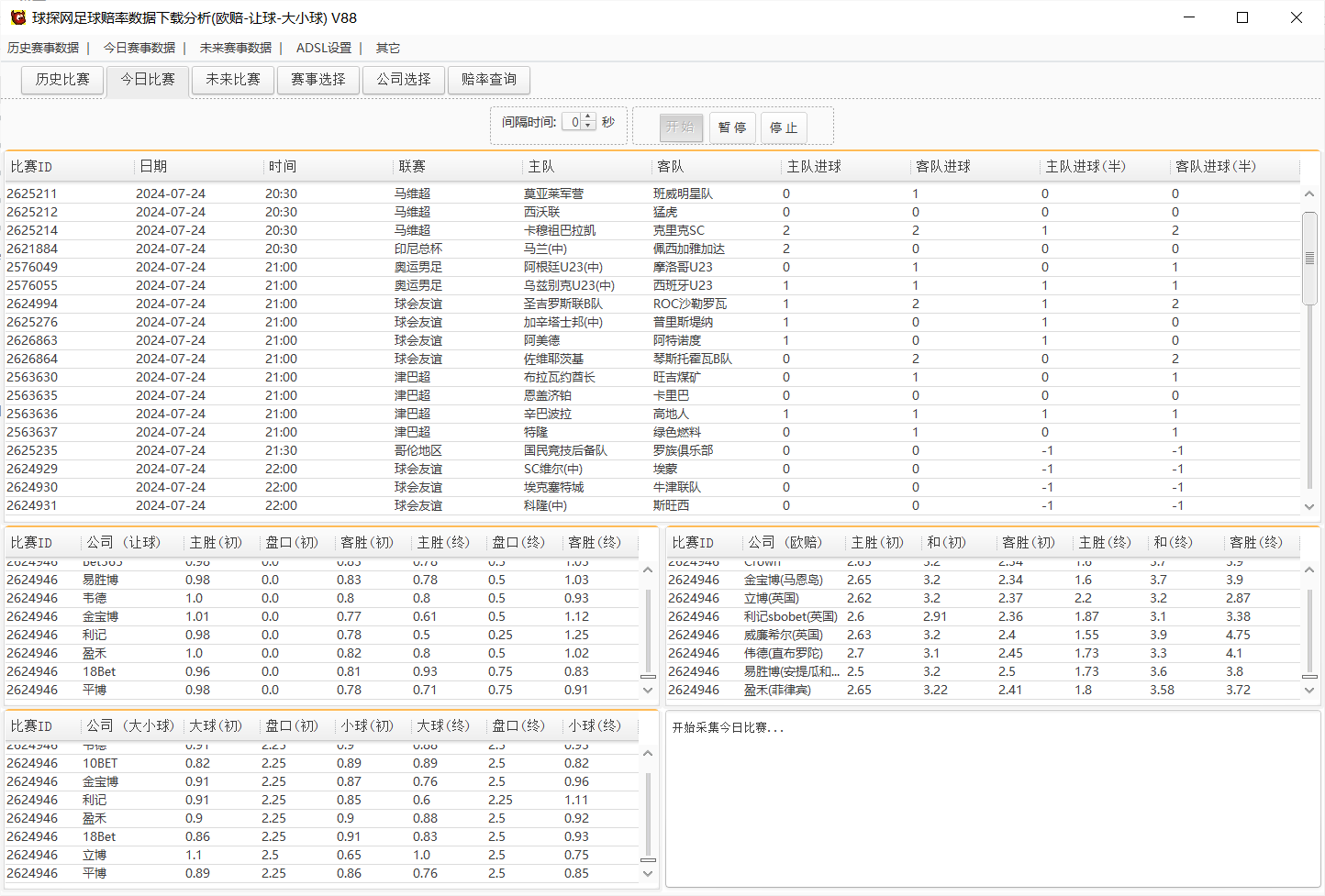Image resolution: width=1325 pixels, height=896 pixels.
Task: Open the 其它 menu
Action: pos(387,48)
